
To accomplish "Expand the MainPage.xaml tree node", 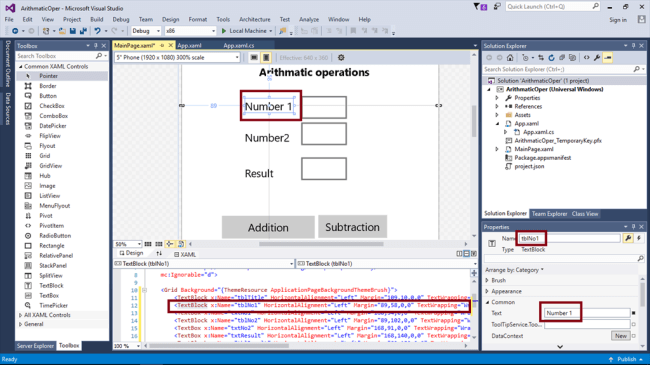I will click(497, 149).
